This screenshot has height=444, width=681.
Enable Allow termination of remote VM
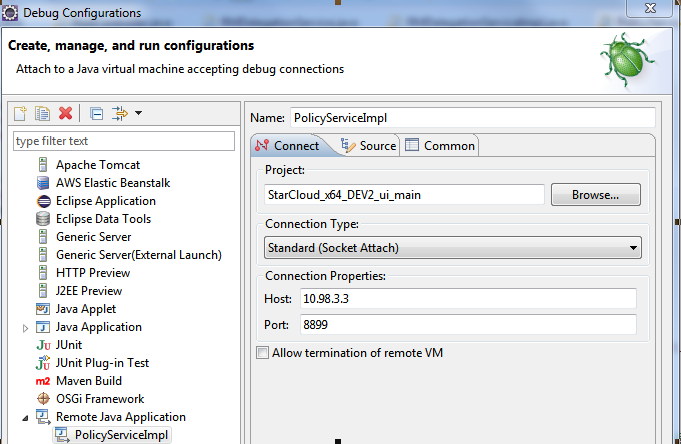coord(262,352)
